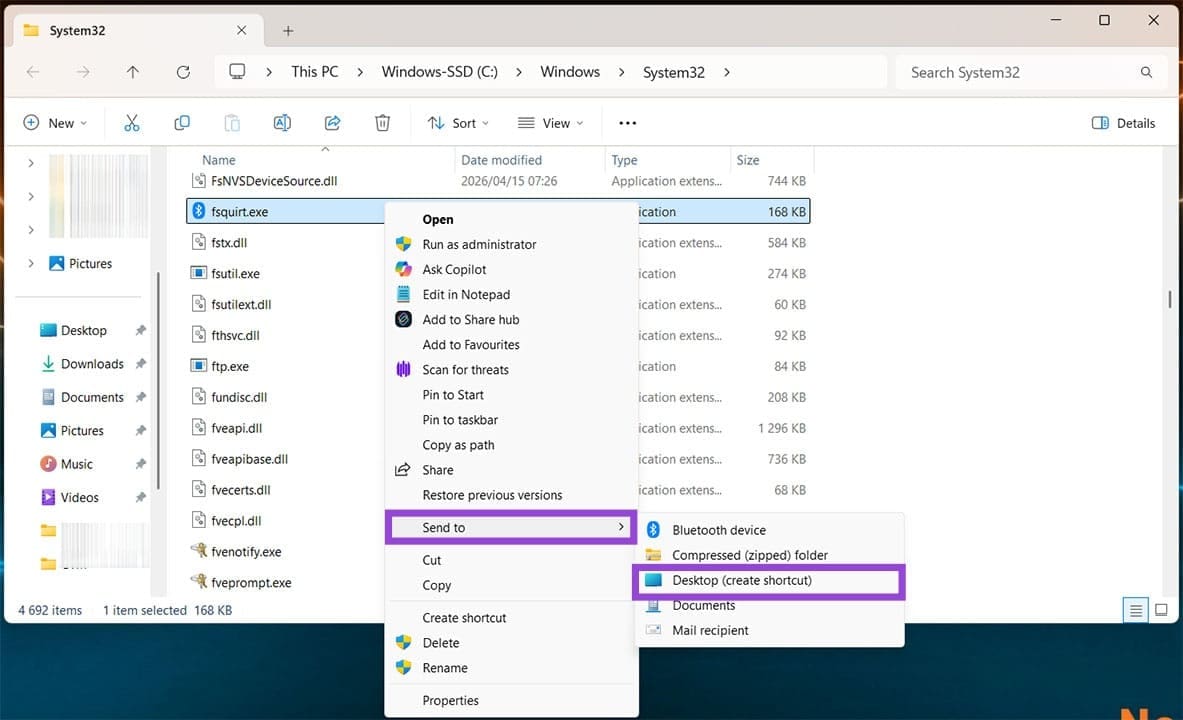The width and height of the screenshot is (1183, 720).
Task: Refresh the folder using the refresh icon
Action: (183, 71)
